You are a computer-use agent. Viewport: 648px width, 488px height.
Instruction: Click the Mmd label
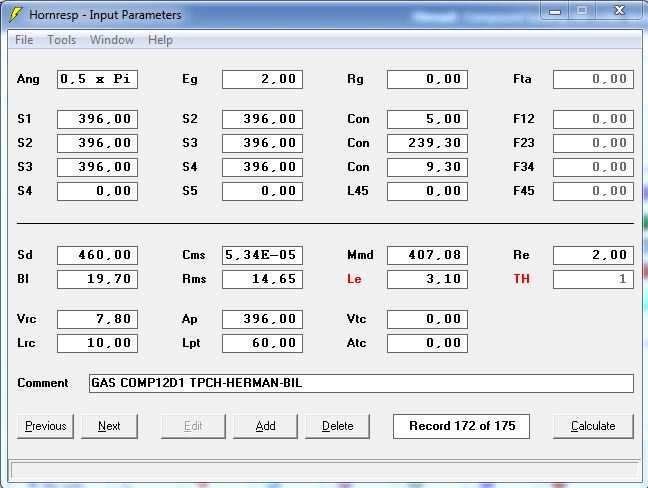[x=360, y=255]
